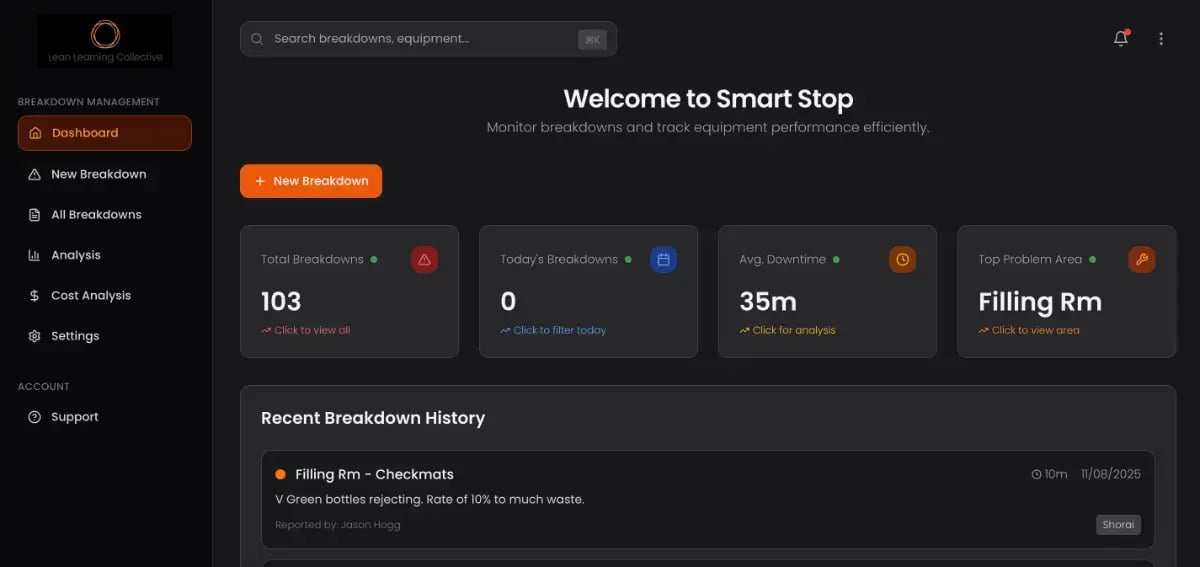Click the orange clock icon on Avg. Downtime
Screen dimensions: 1200x567
902,260
